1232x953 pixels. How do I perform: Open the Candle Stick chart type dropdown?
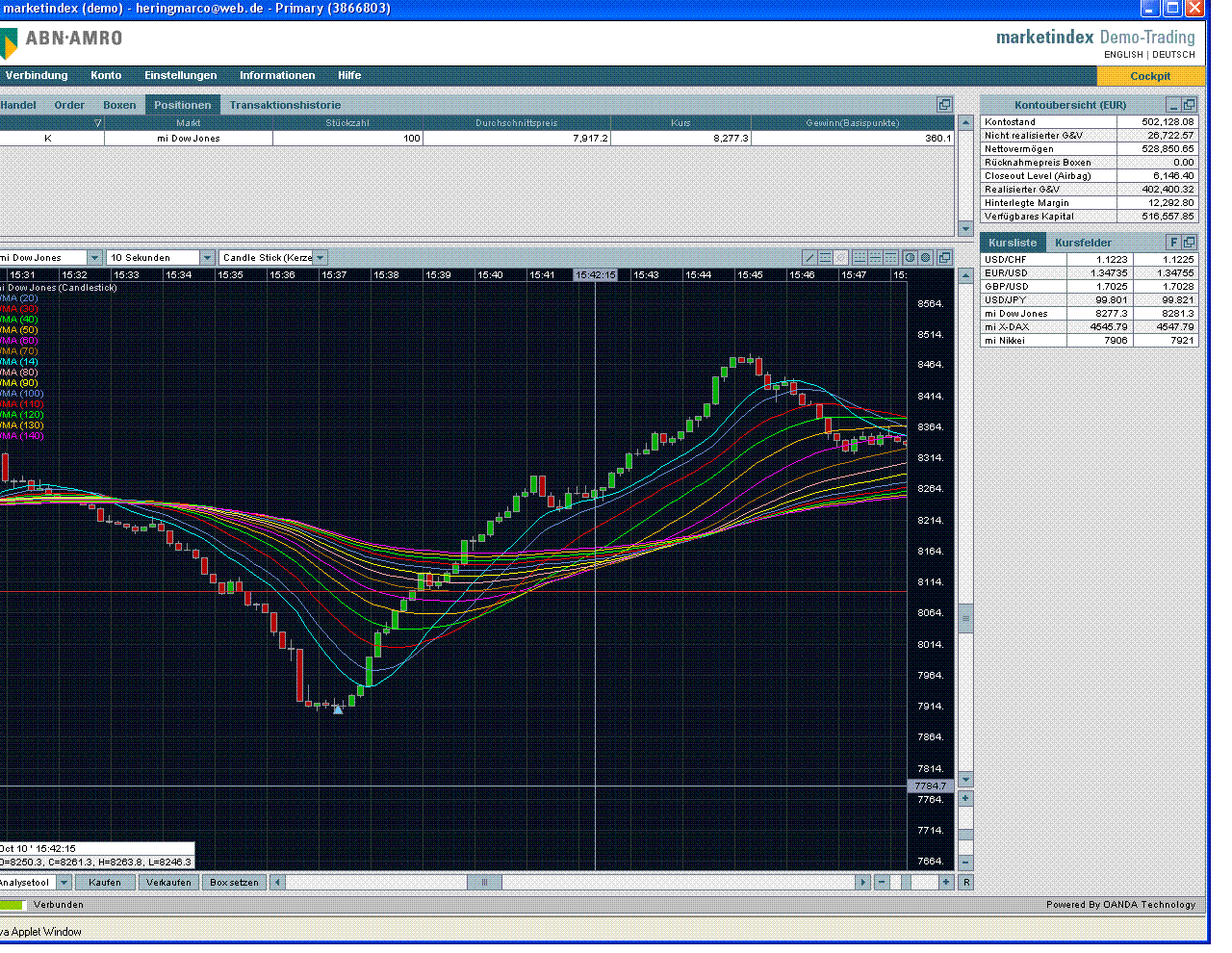click(x=321, y=258)
